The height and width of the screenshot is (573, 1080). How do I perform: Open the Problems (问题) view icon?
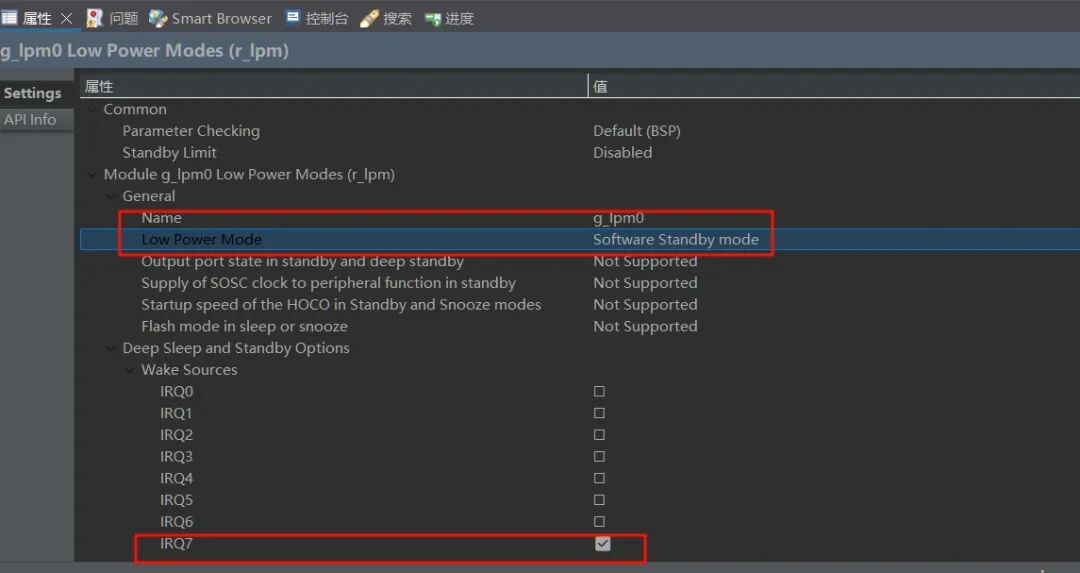[94, 19]
